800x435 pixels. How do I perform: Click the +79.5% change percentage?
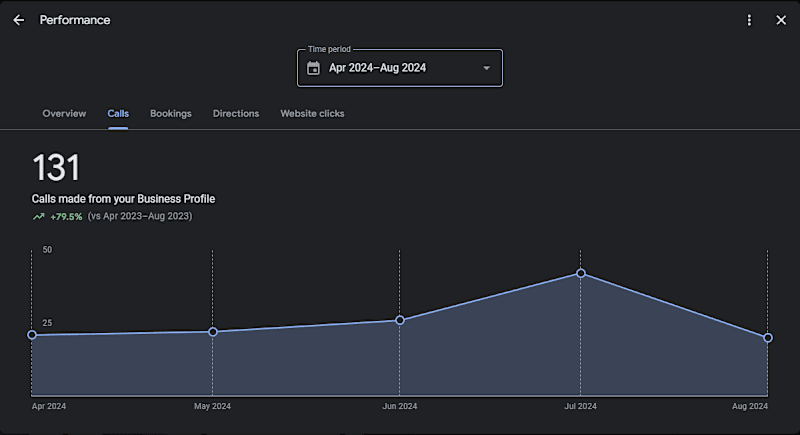66,217
